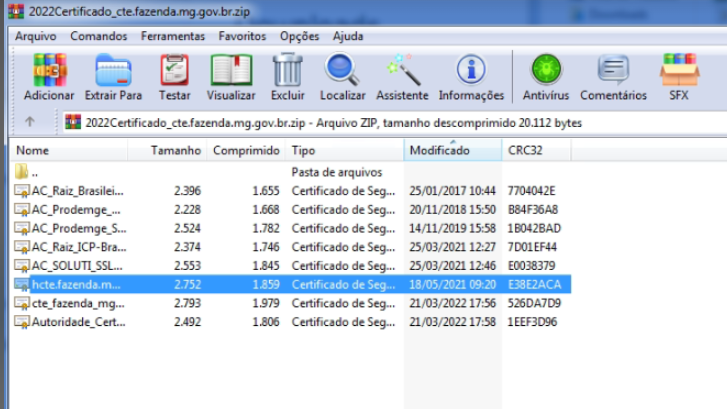
Task: Run the Antivírus scan icon
Action: (546, 70)
